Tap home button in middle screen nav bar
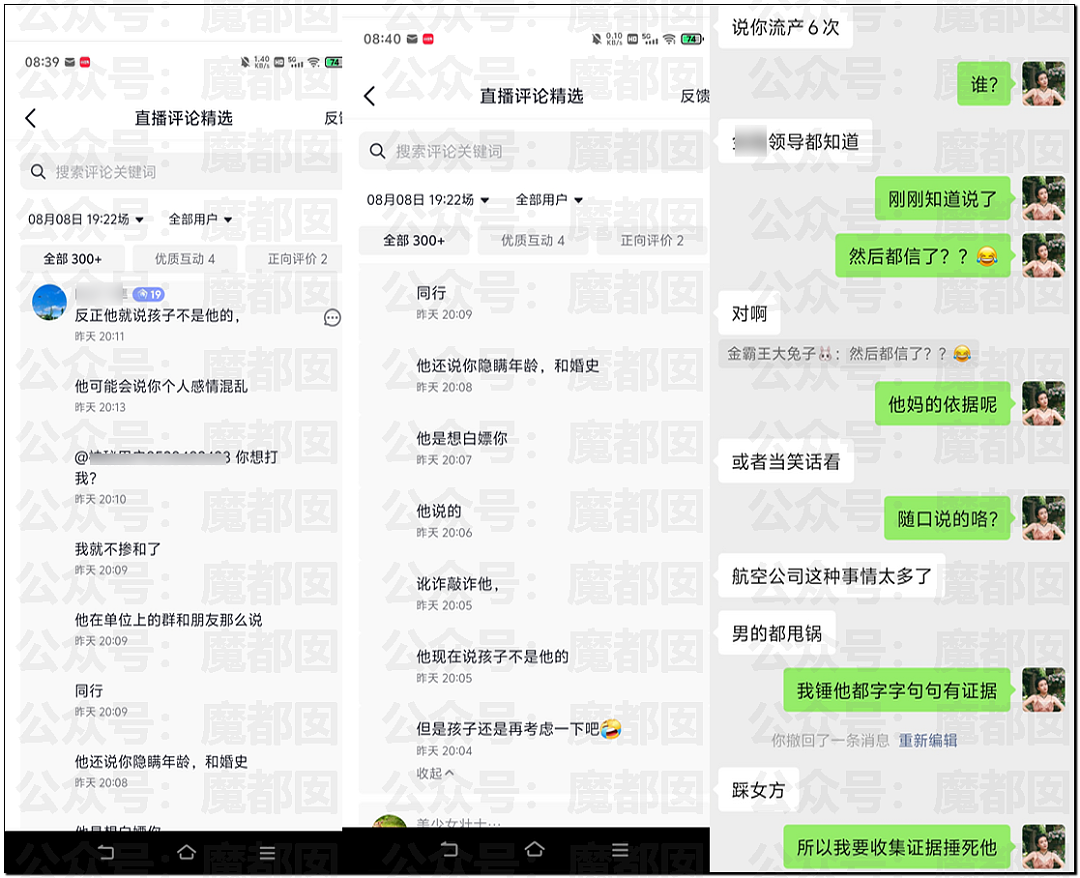 534,849
